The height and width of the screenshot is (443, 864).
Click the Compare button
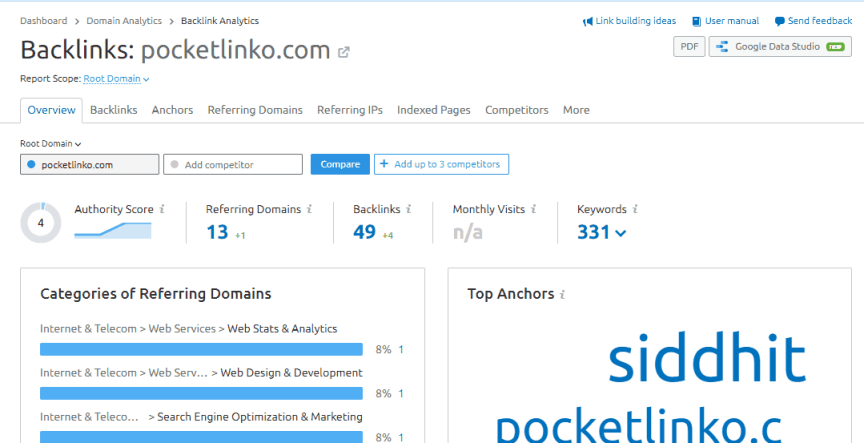340,164
